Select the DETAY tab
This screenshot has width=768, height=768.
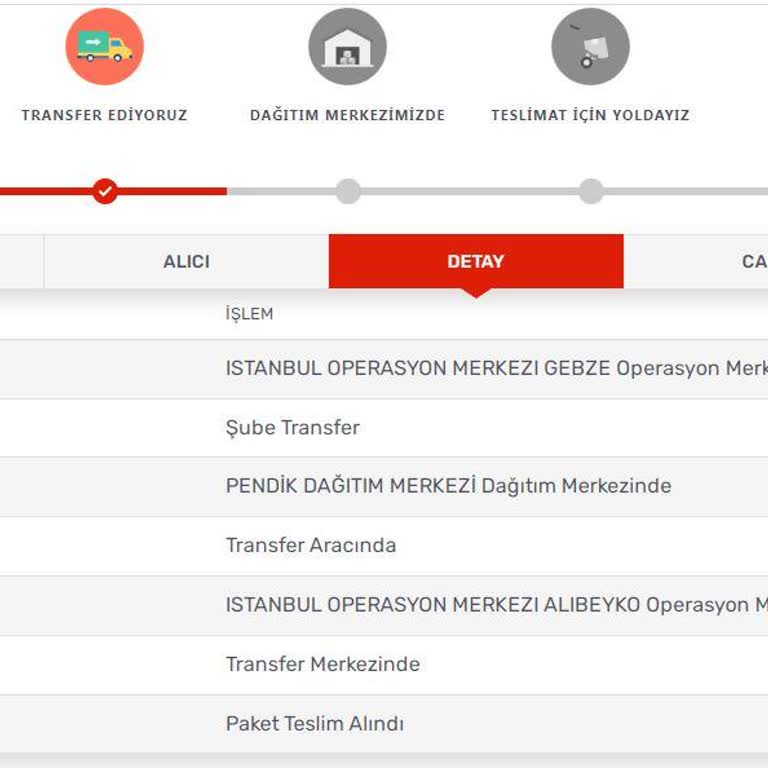[x=476, y=262]
